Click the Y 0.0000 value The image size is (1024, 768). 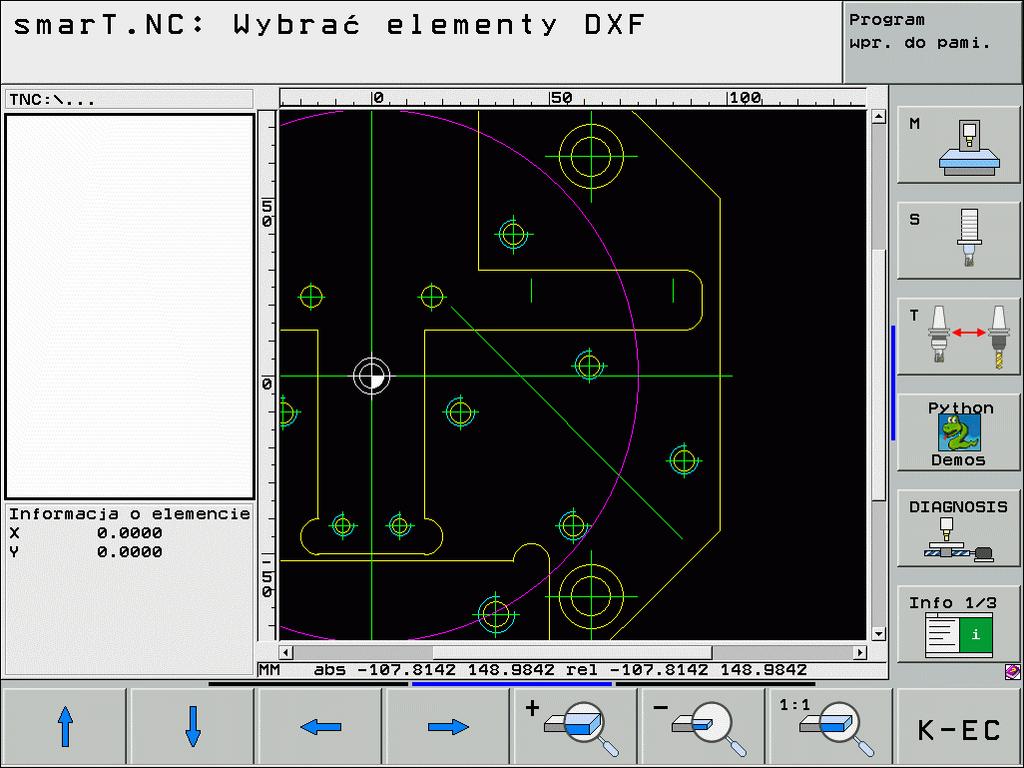[129, 552]
